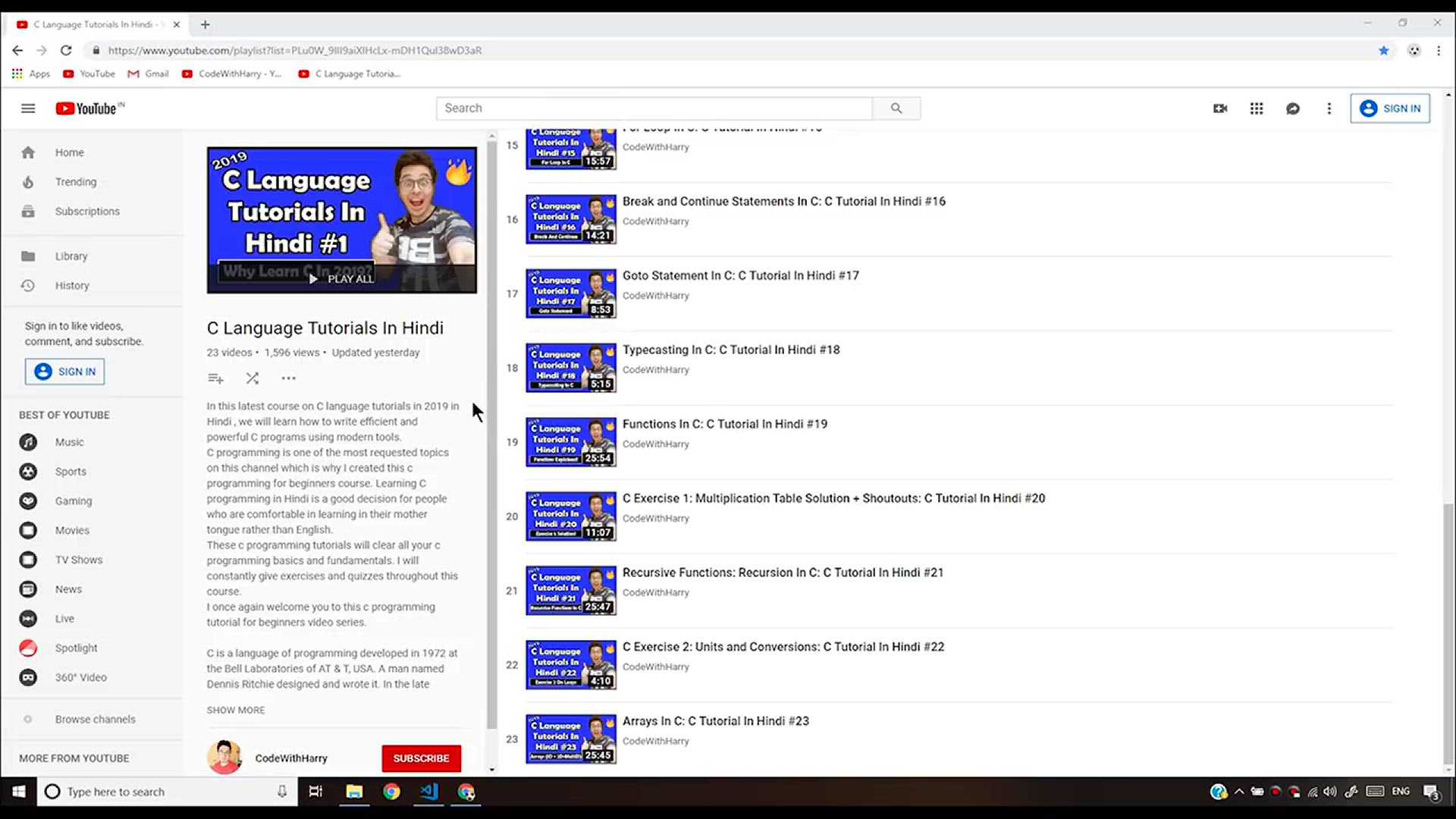This screenshot has width=1456, height=819.
Task: Open playlist more options ellipsis
Action: pos(288,378)
